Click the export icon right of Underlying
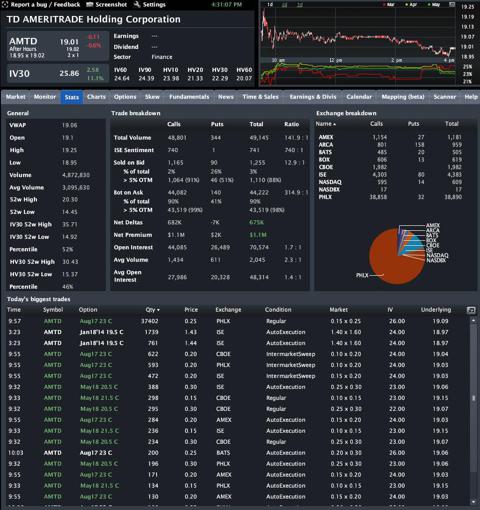This screenshot has height=510, width=480. (x=471, y=310)
